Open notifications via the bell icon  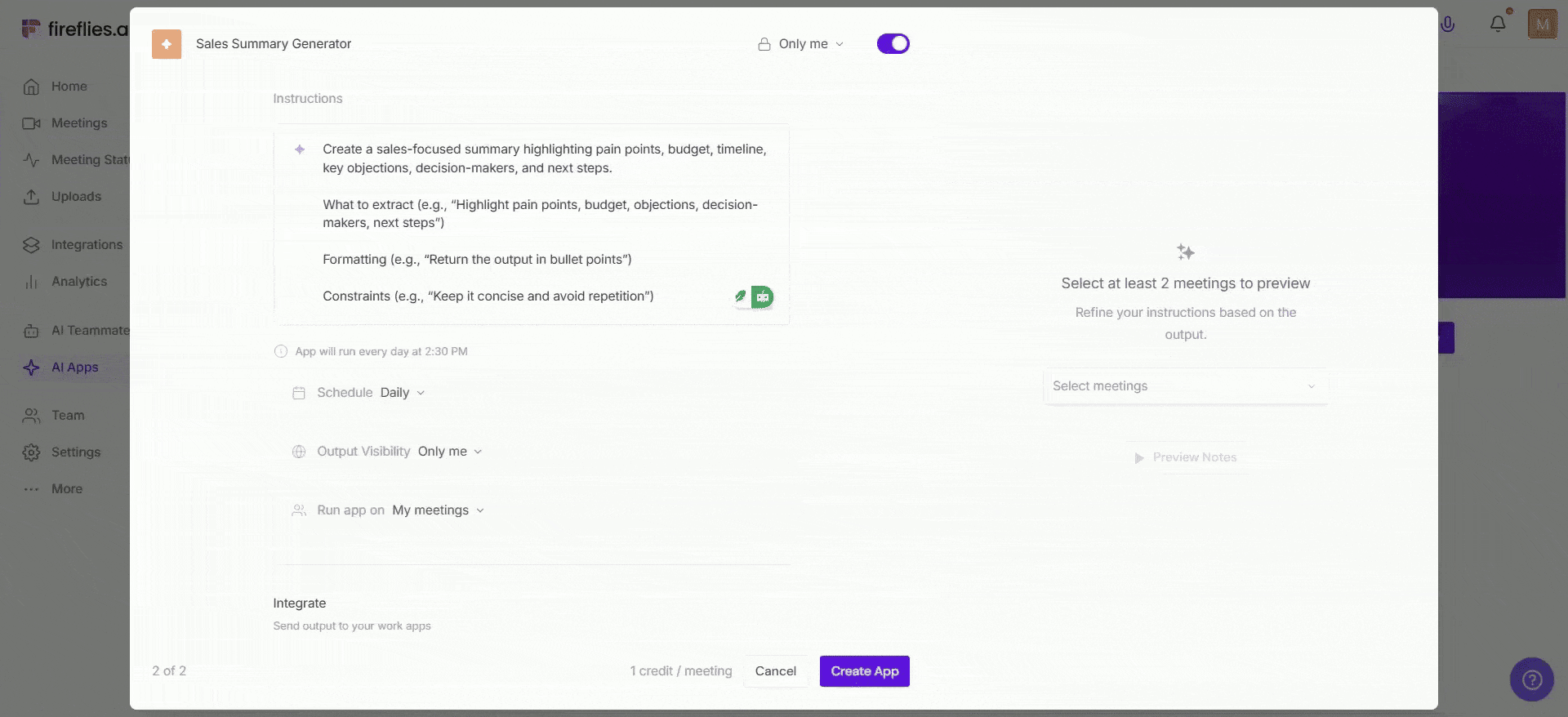tap(1498, 24)
